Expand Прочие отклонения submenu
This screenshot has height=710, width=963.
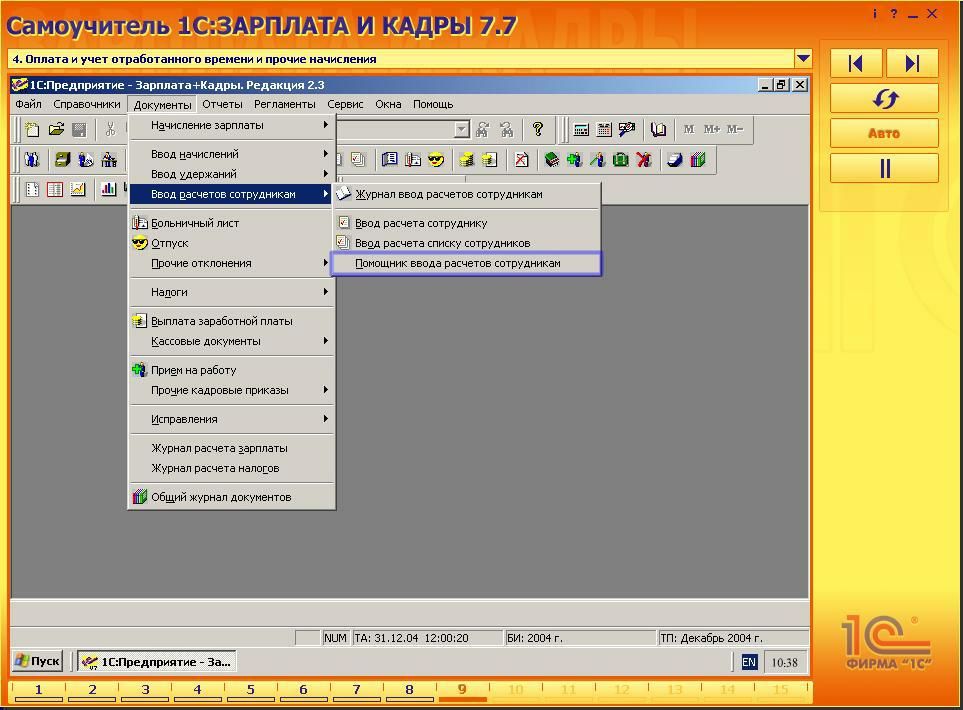[x=232, y=263]
